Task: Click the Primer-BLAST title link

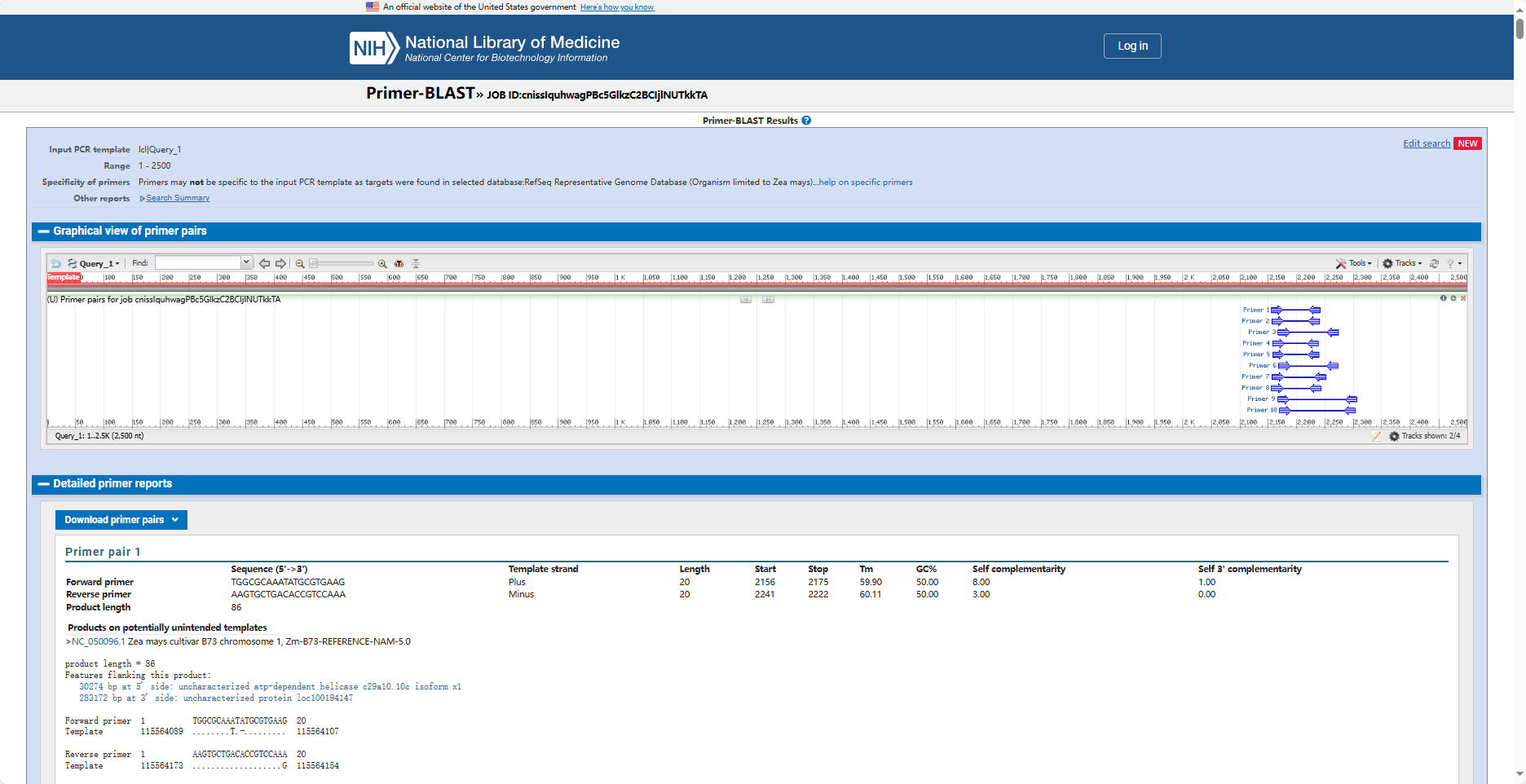Action: pyautogui.click(x=420, y=93)
